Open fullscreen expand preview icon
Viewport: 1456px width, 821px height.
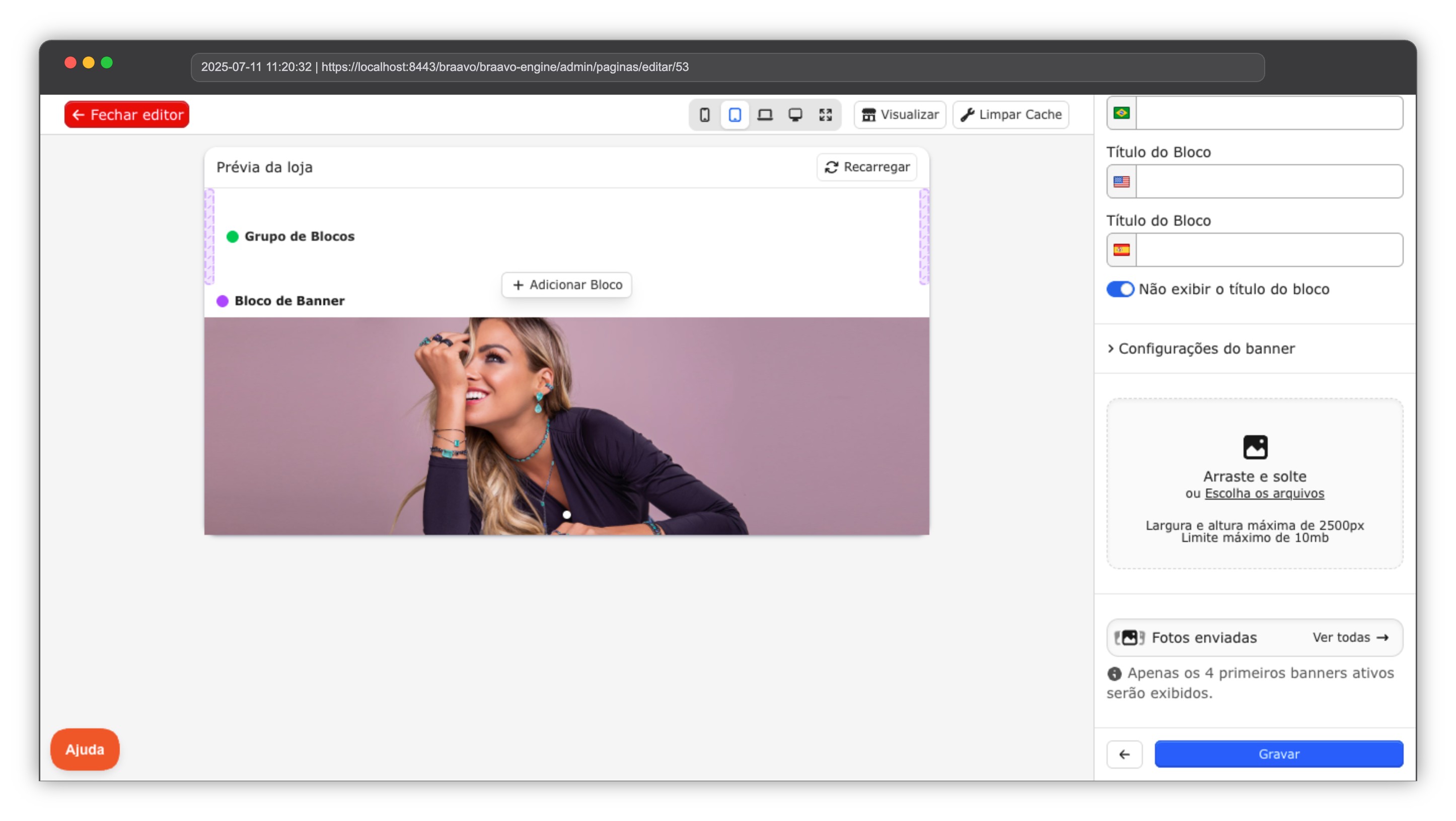point(825,115)
